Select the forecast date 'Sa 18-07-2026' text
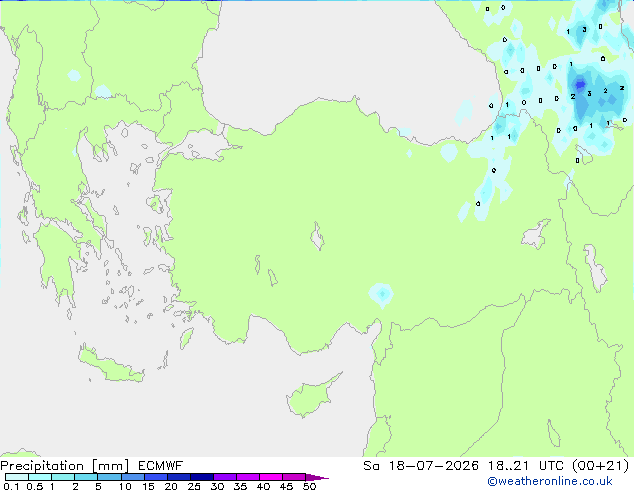 (x=421, y=466)
